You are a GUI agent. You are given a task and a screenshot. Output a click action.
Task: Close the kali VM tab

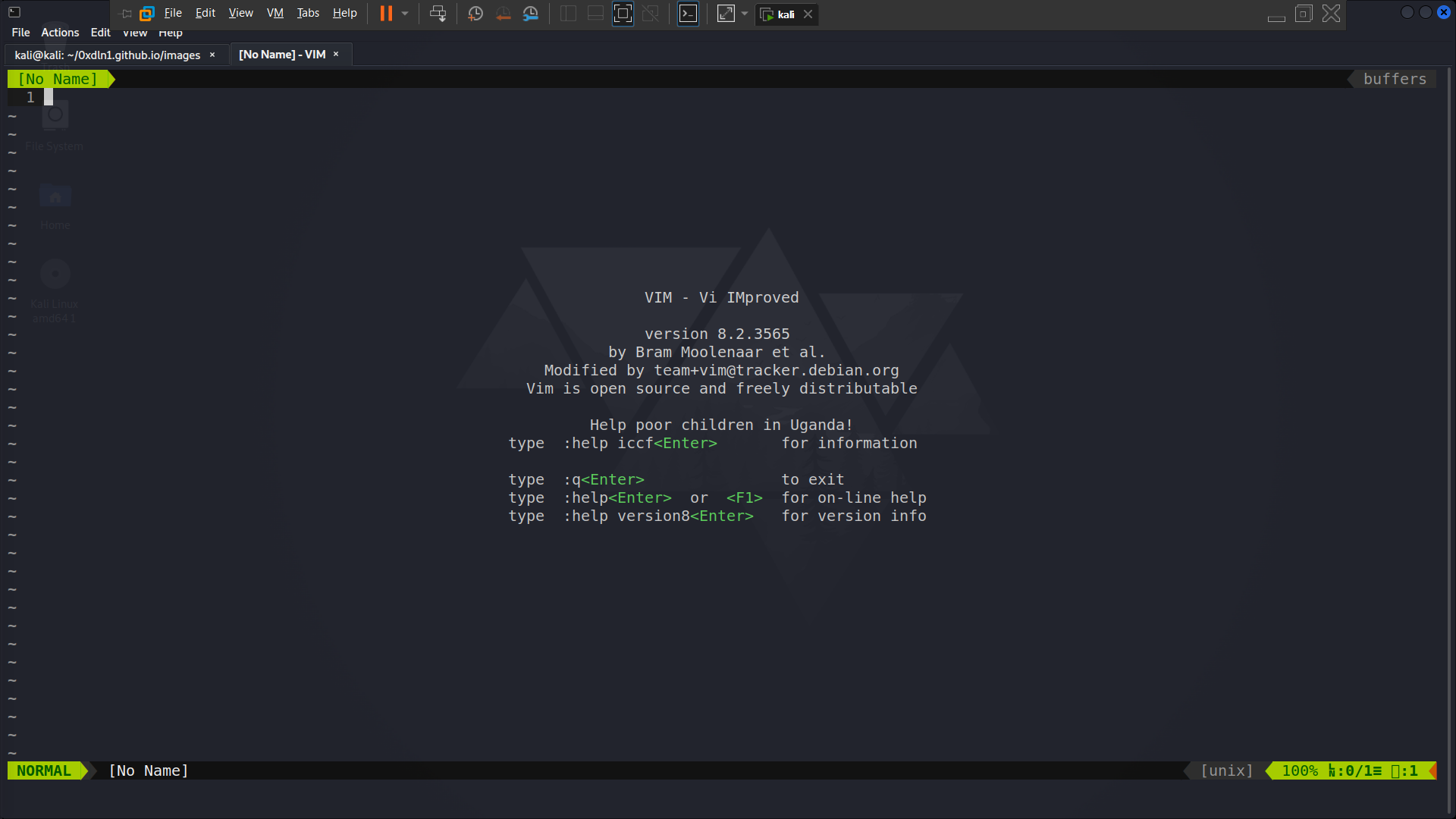[808, 14]
